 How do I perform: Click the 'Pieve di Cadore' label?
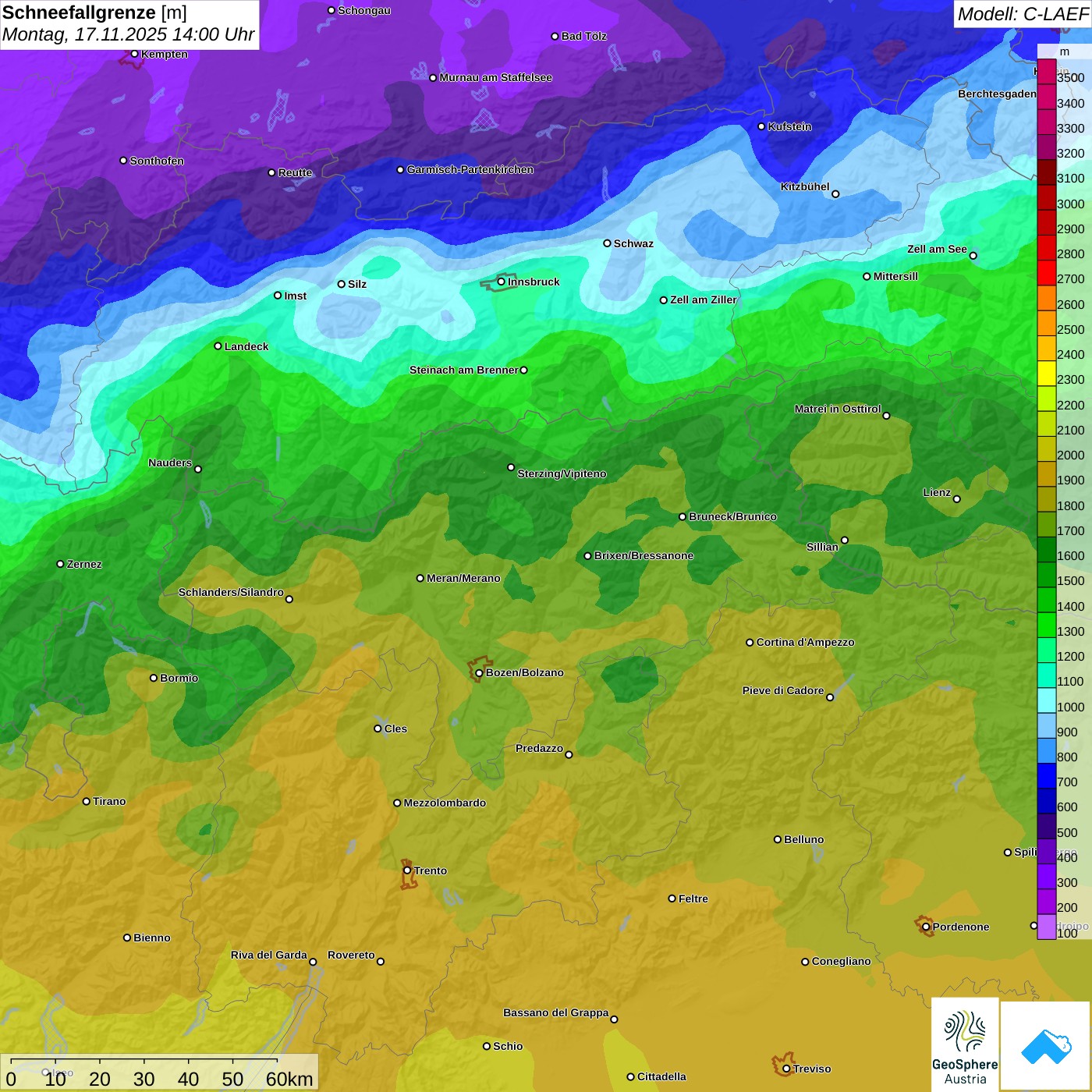point(783,690)
